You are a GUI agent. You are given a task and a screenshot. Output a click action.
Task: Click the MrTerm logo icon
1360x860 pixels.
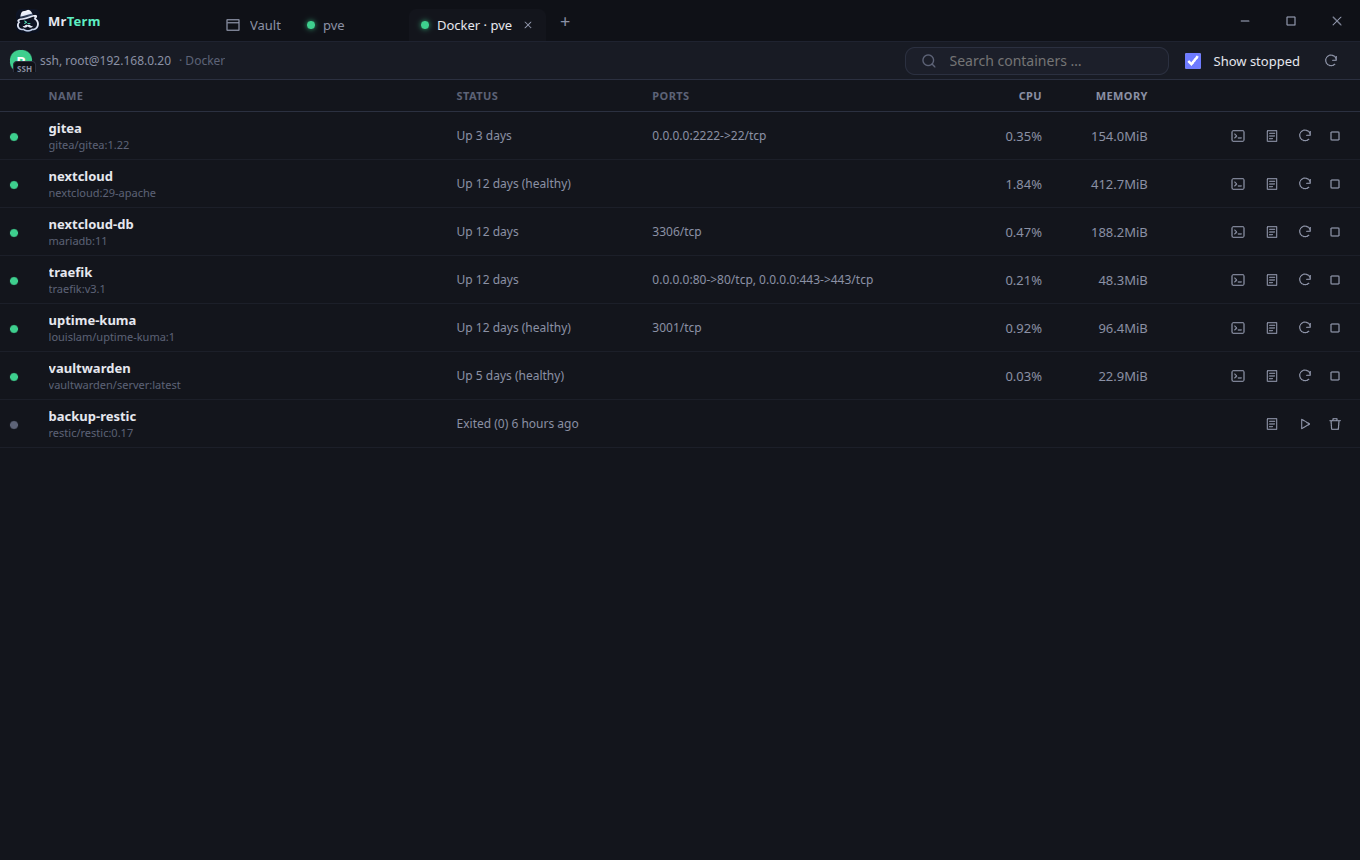tap(28, 21)
